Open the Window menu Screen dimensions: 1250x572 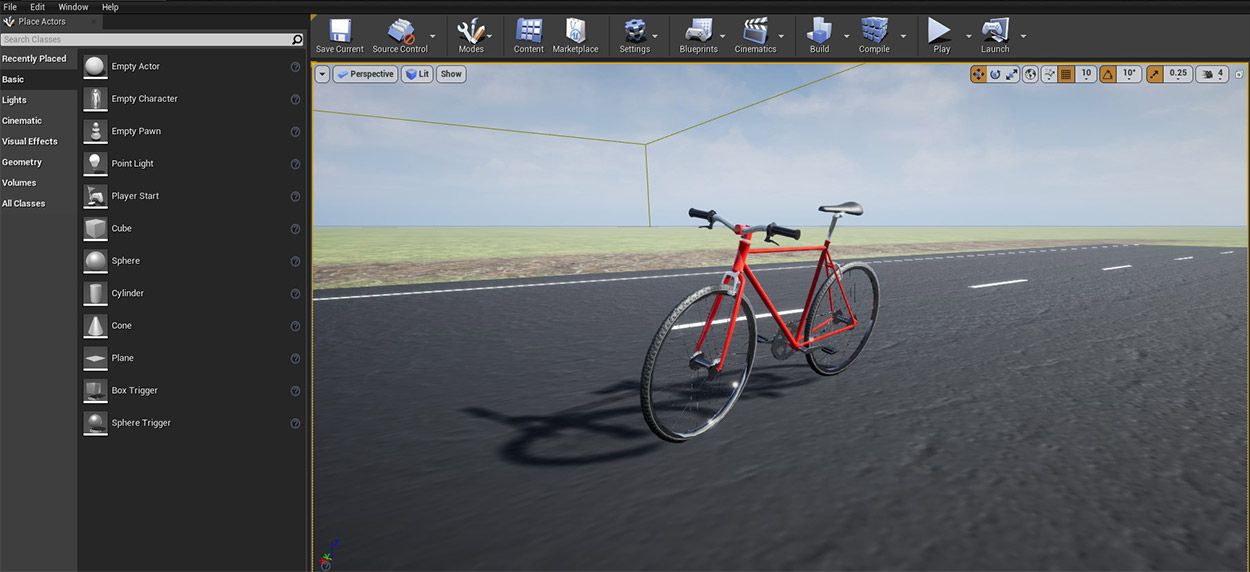[x=73, y=7]
